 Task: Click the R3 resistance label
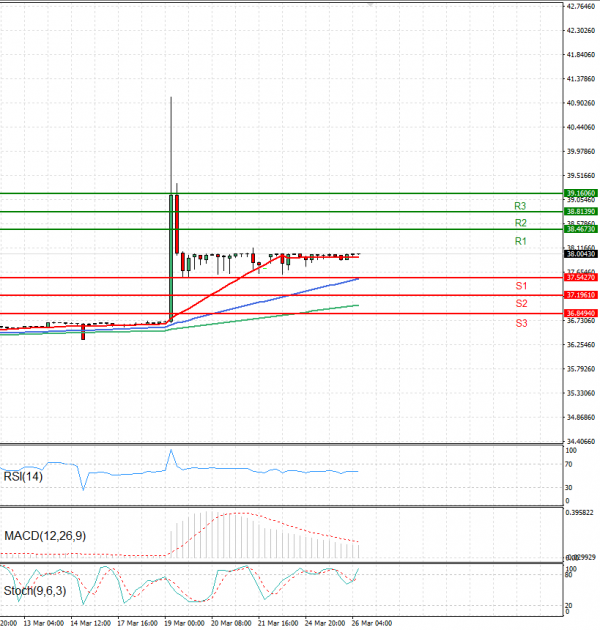[520, 205]
